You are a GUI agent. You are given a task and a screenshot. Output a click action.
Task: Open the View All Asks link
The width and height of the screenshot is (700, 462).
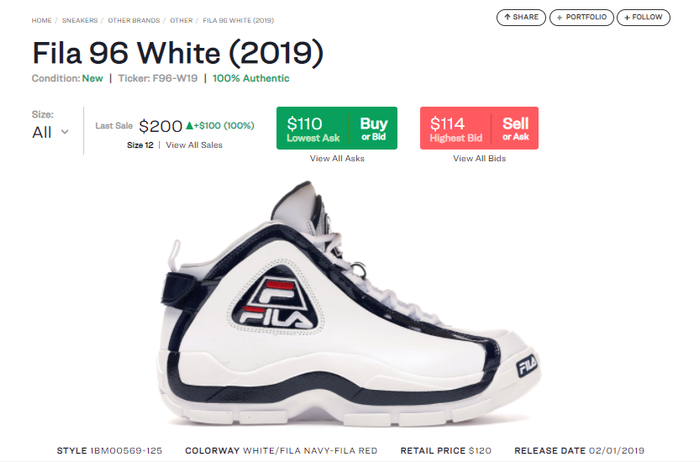335,158
